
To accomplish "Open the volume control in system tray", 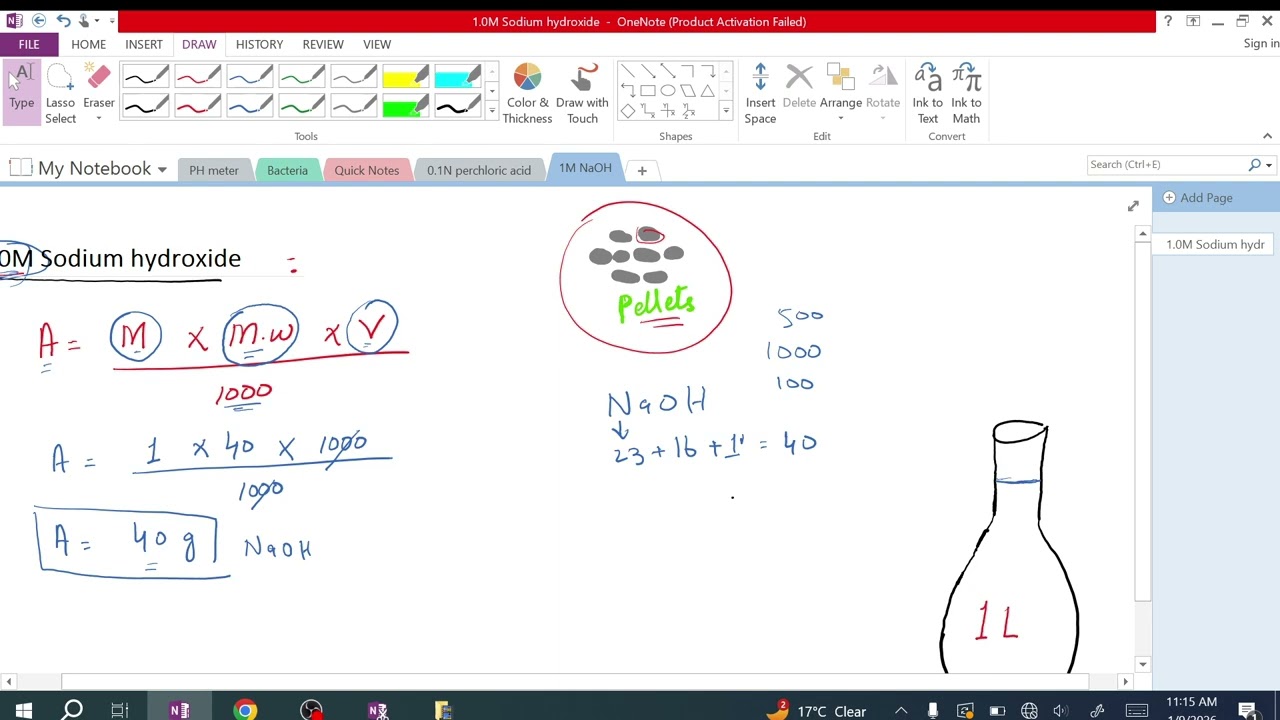I will [x=1061, y=711].
